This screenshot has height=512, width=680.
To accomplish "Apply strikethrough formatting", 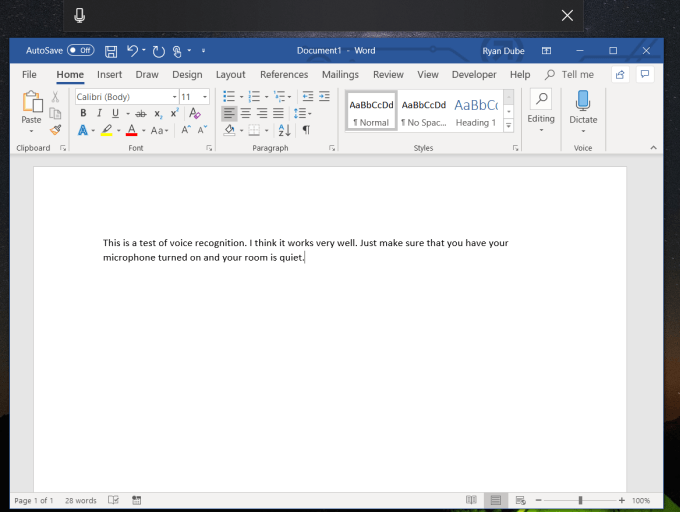I will tap(141, 114).
